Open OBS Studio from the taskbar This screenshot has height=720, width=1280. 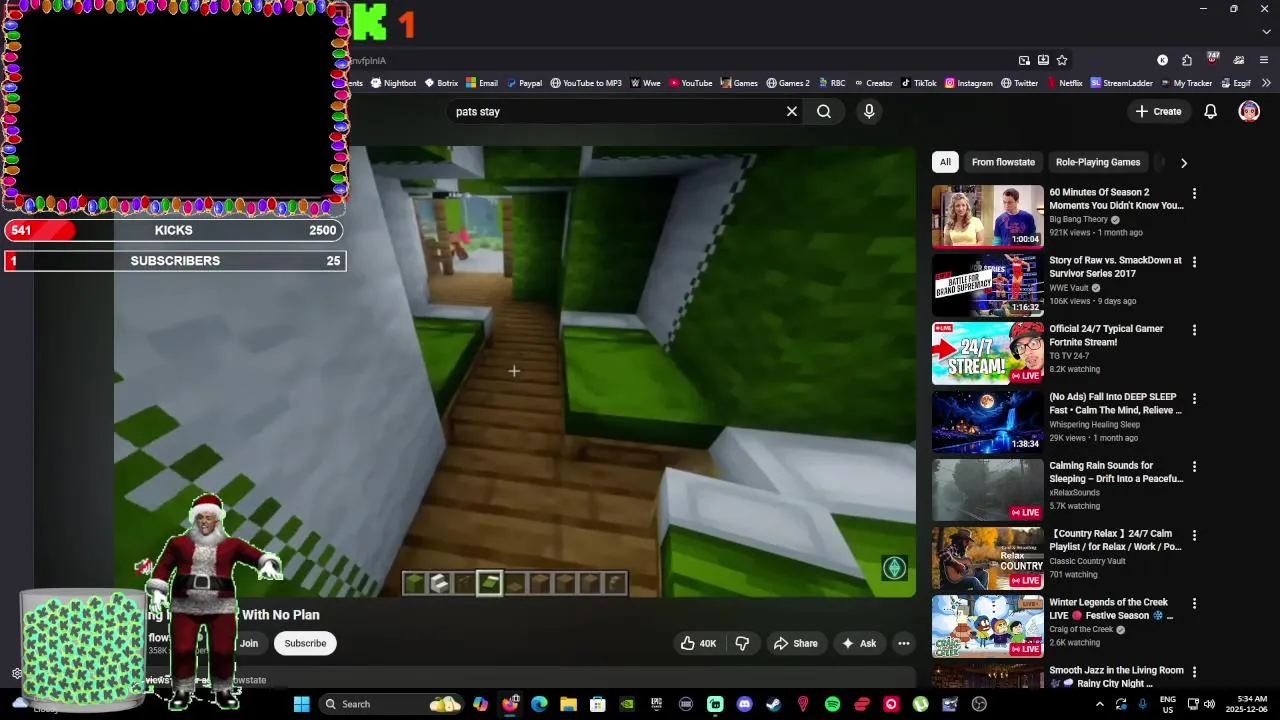coord(979,704)
